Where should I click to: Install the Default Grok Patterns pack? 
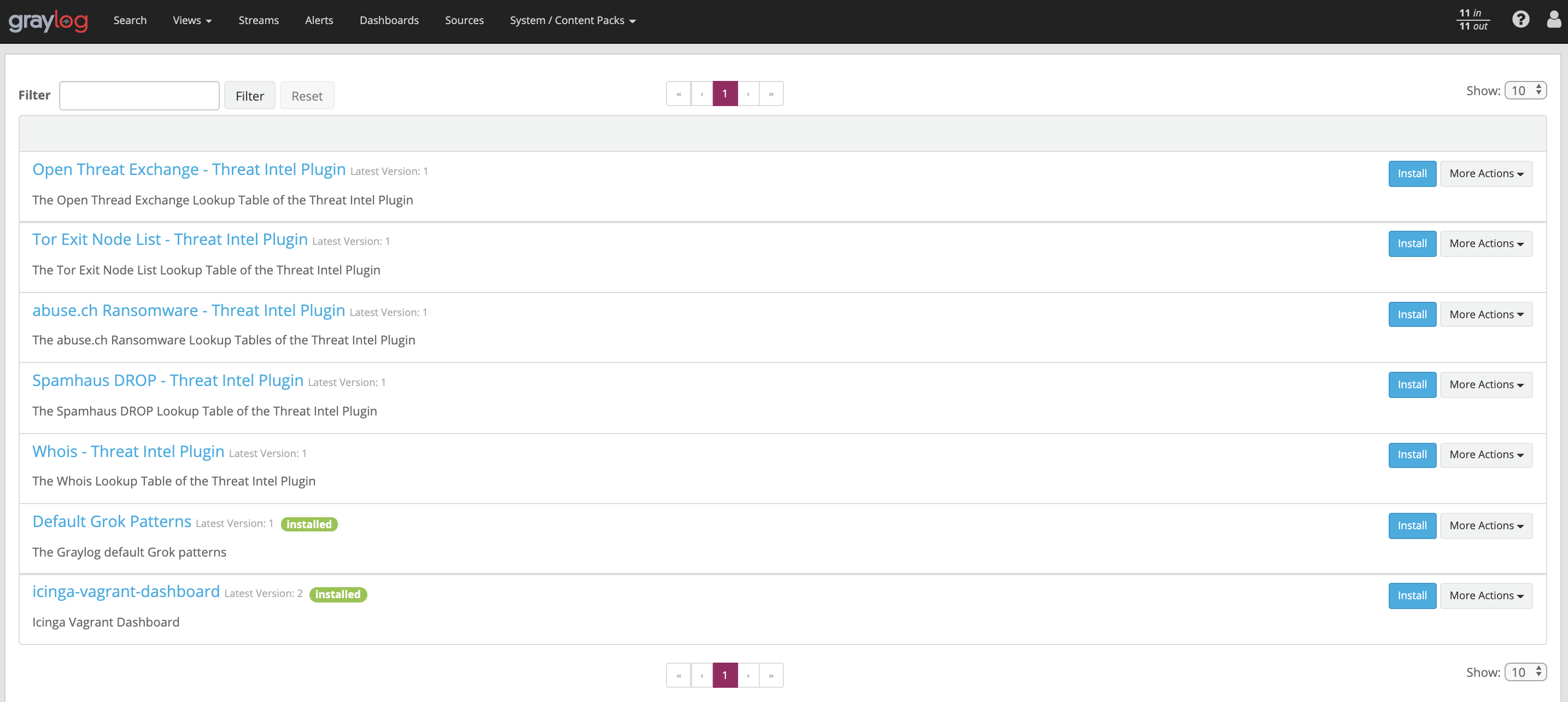click(x=1412, y=525)
